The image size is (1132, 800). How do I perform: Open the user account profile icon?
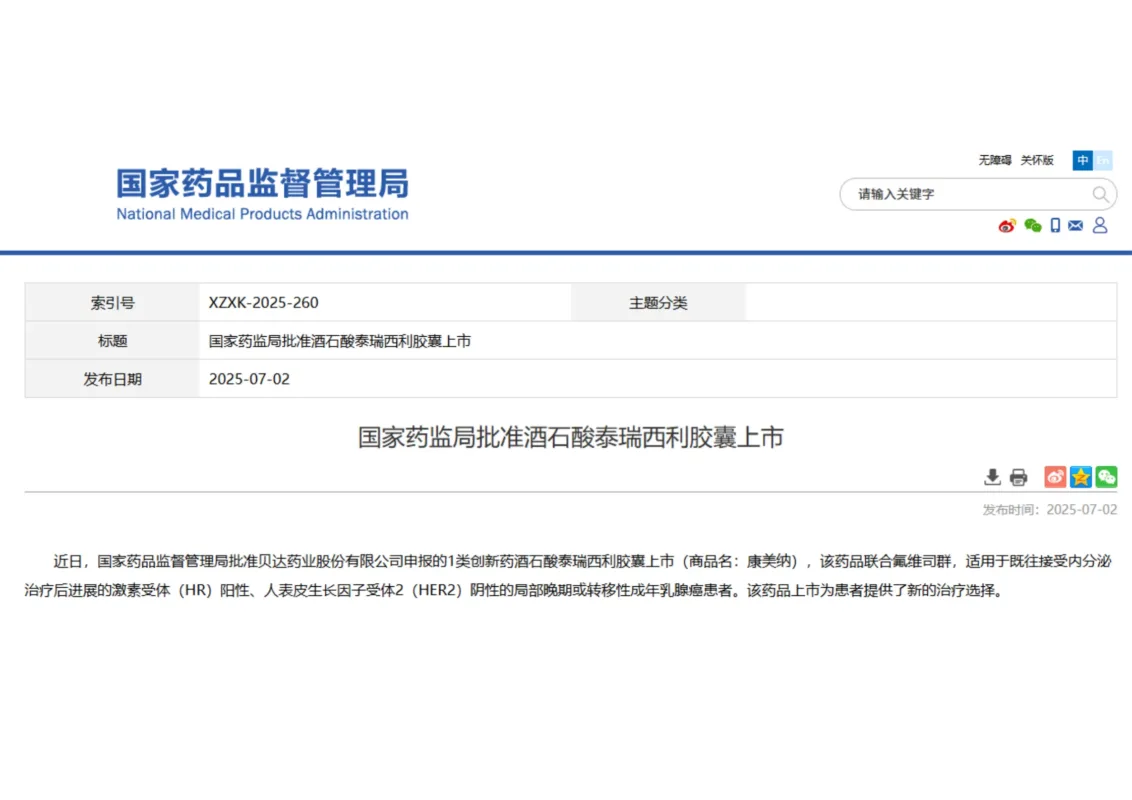(x=1100, y=226)
